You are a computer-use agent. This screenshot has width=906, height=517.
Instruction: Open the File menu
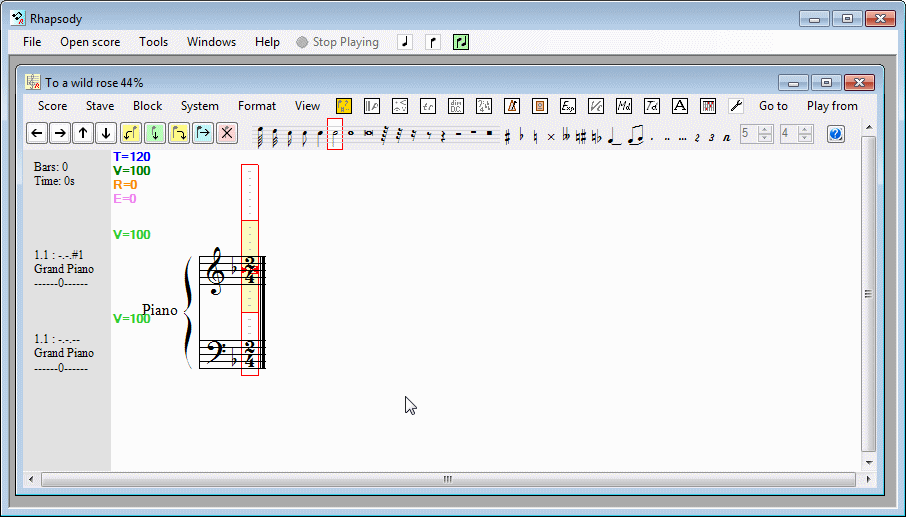pyautogui.click(x=32, y=42)
